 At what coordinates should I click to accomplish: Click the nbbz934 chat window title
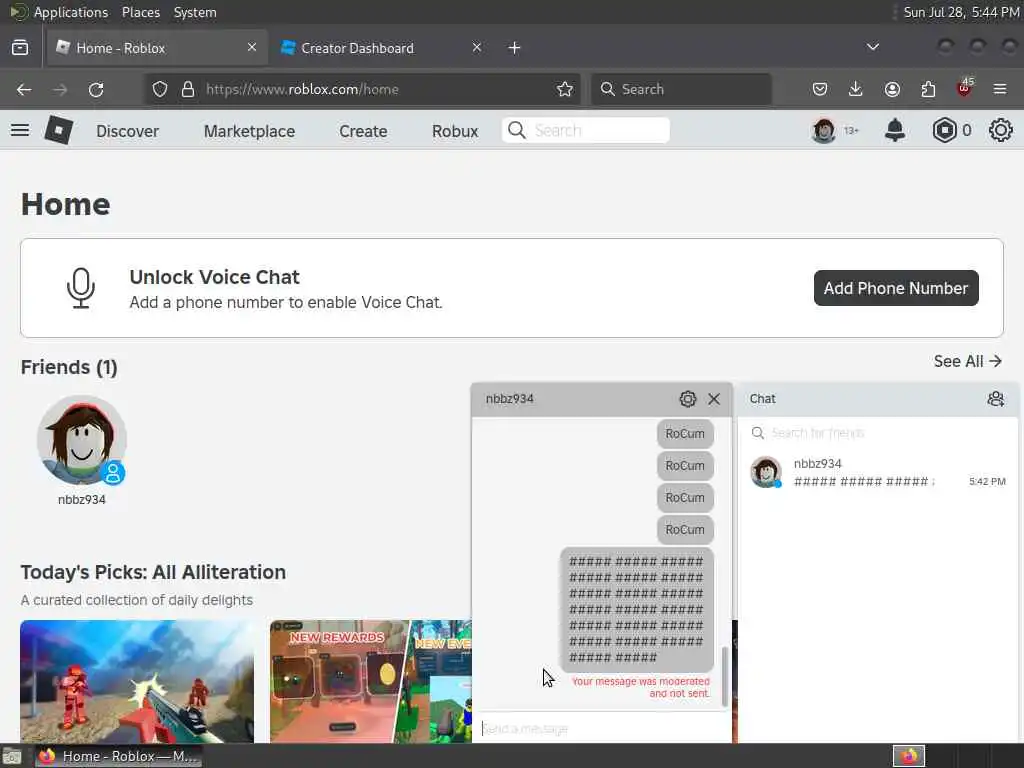pos(509,399)
